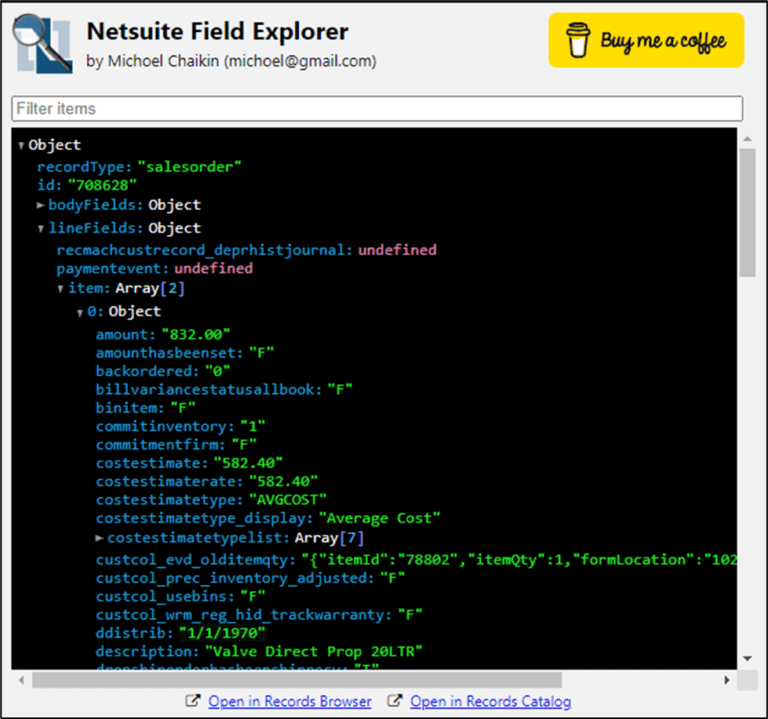Select the costestimaterate row

[207, 481]
